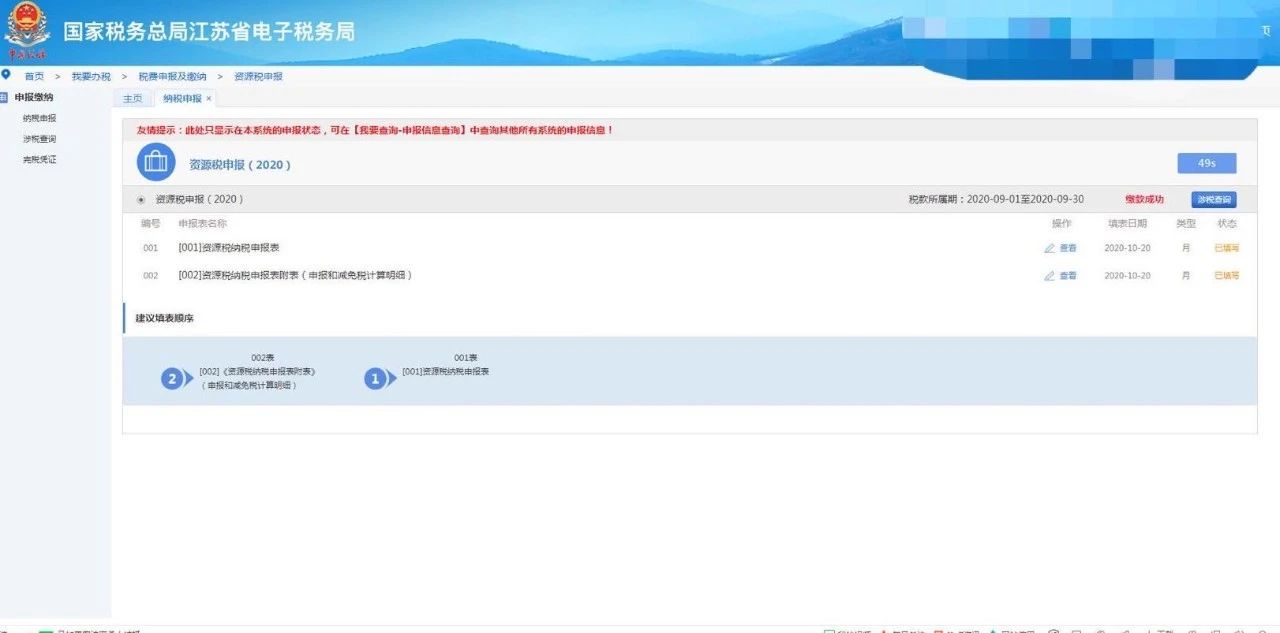Viewport: 1280px width, 633px height.
Task: Click the pencil icon for form 002
Action: pyautogui.click(x=1049, y=276)
